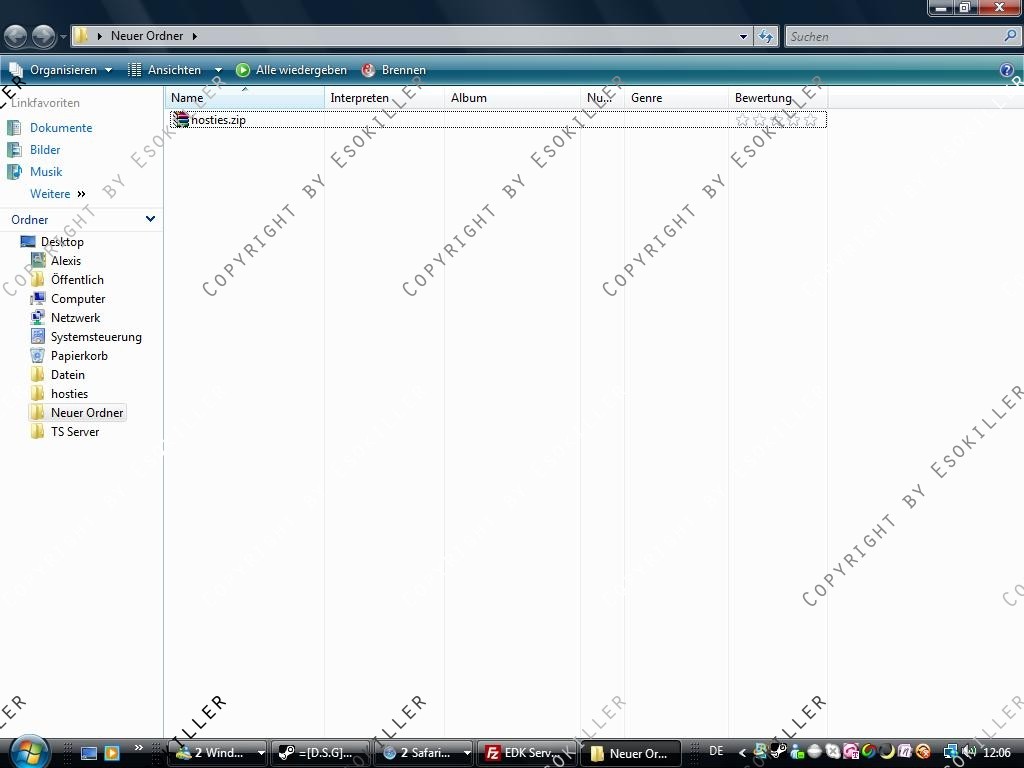The image size is (1024, 768).
Task: Open address bar history dropdown arrow
Action: (x=743, y=37)
